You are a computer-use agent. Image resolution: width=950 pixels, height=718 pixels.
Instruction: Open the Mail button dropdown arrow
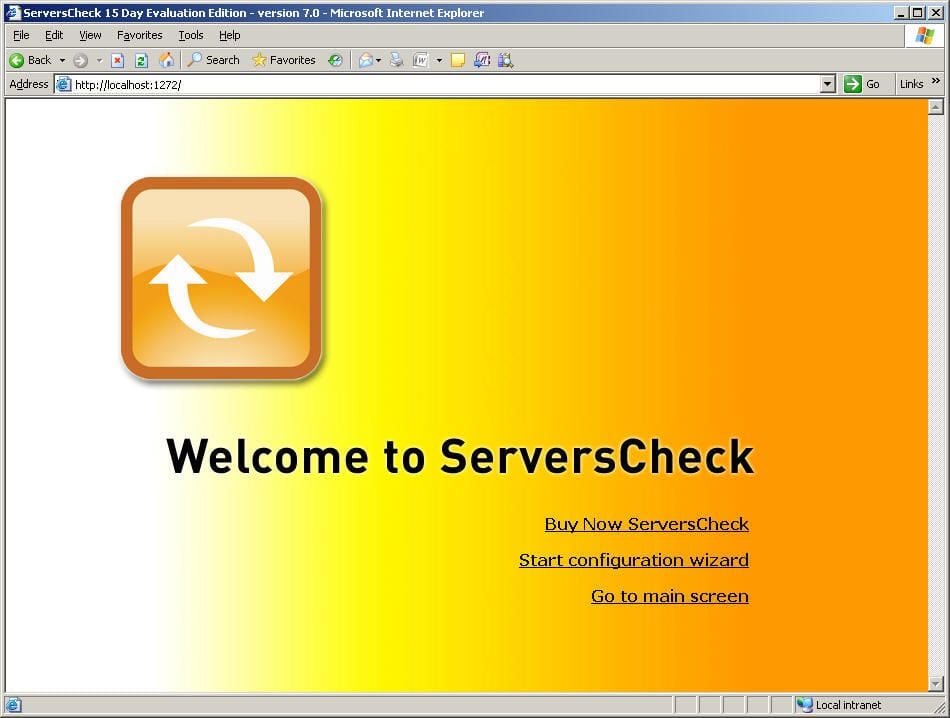pyautogui.click(x=379, y=60)
